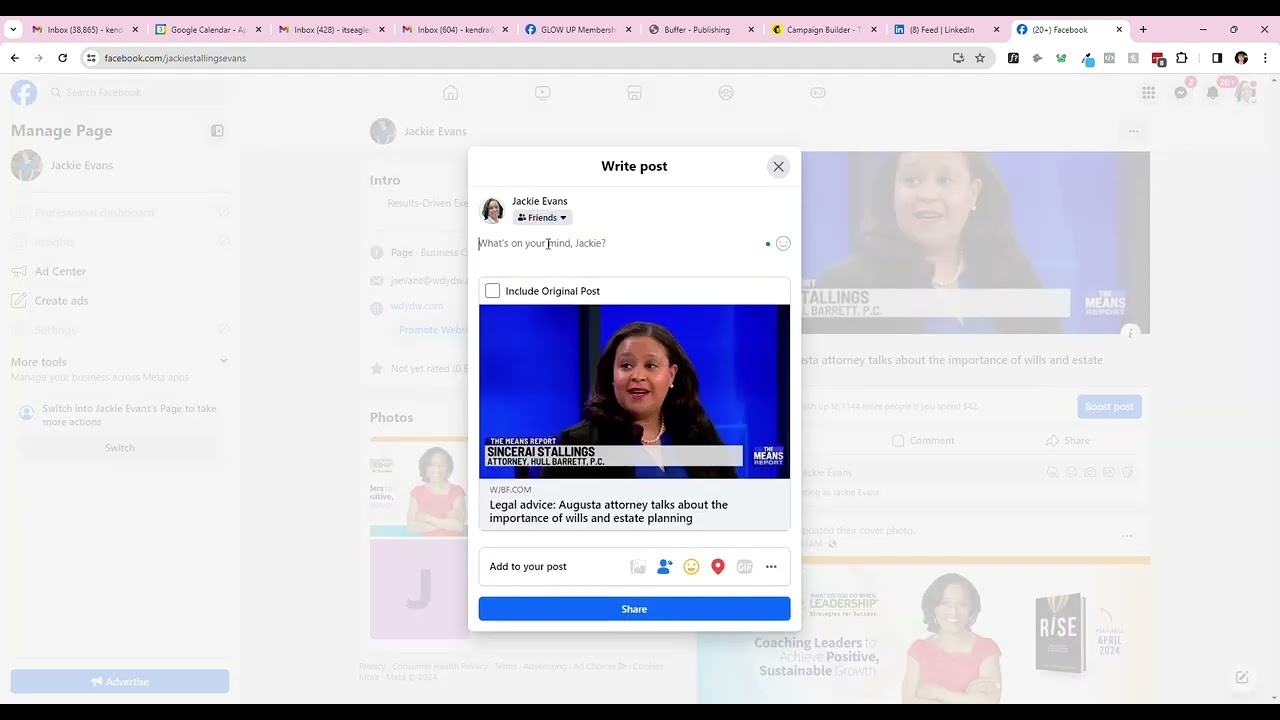
Task: Open the compose message edit icon
Action: pos(1242,677)
